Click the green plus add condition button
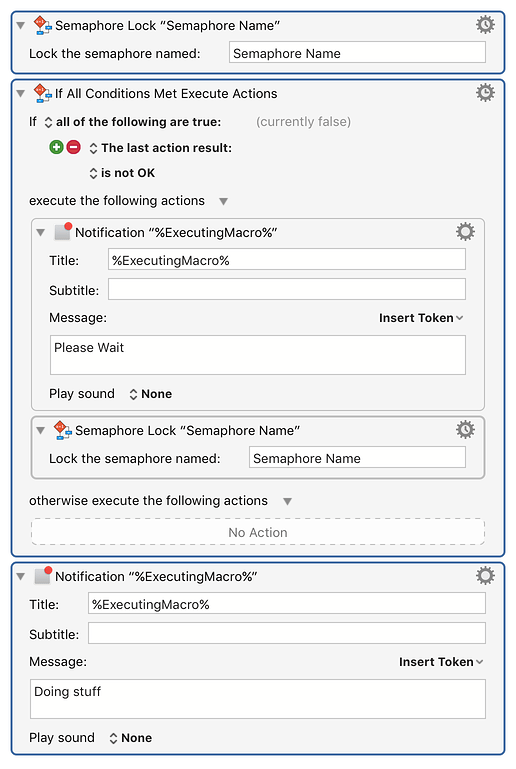Image resolution: width=516 pixels, height=769 pixels. [56, 147]
